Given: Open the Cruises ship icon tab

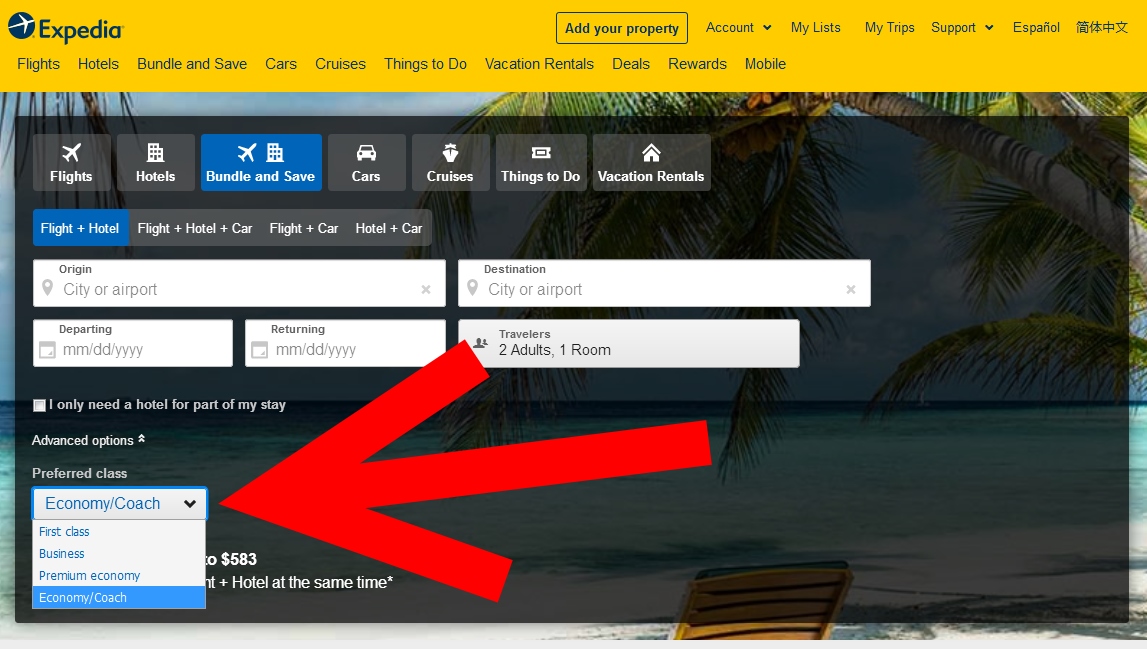Looking at the screenshot, I should click(x=450, y=163).
